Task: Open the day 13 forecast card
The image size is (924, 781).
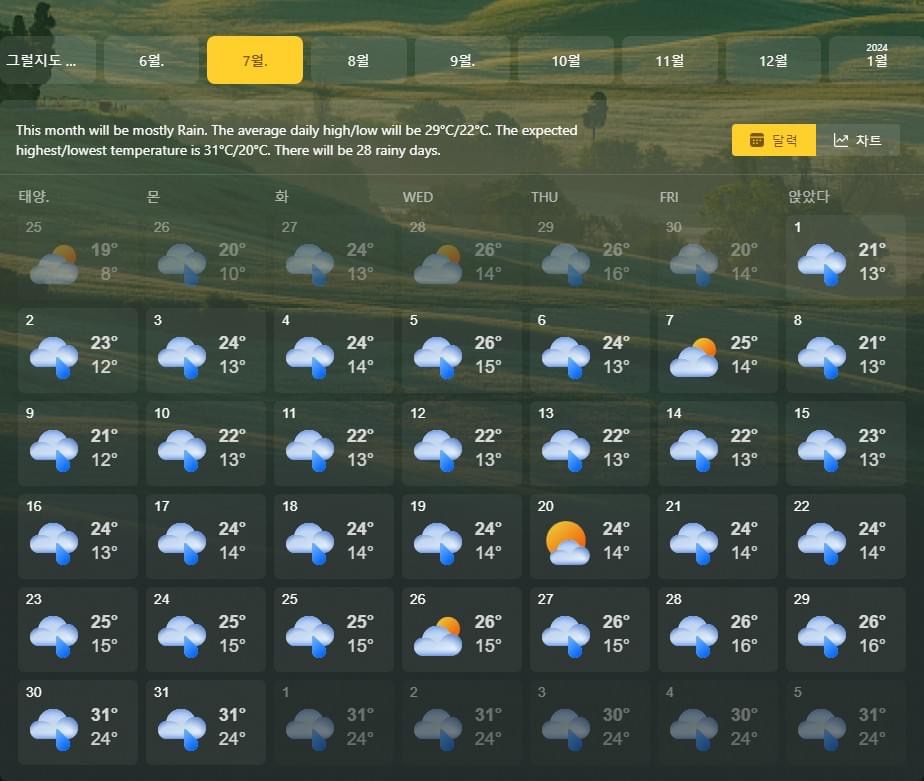Action: 589,443
